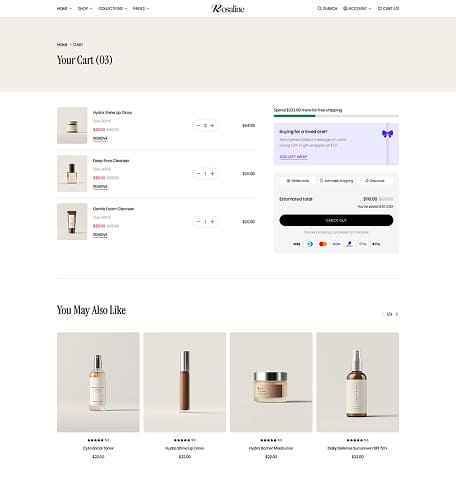Image resolution: width=456 pixels, height=484 pixels.
Task: Decrease Hydra Shine Lip Gloss quantity with minus
Action: pyautogui.click(x=198, y=126)
